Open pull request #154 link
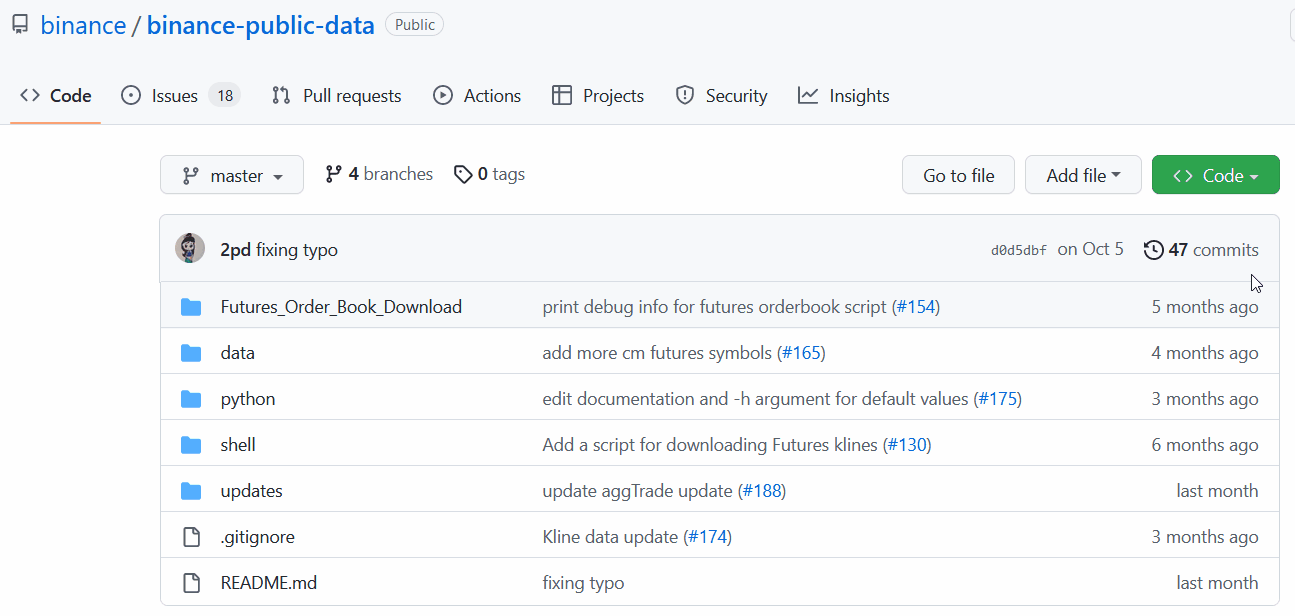Screen dimensions: 1295x616 917,307
